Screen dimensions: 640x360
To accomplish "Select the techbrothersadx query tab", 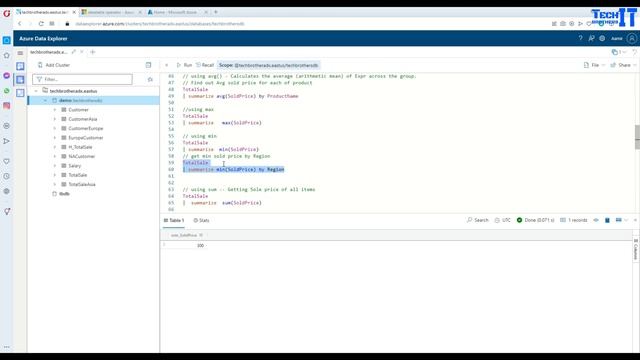I will click(49, 52).
